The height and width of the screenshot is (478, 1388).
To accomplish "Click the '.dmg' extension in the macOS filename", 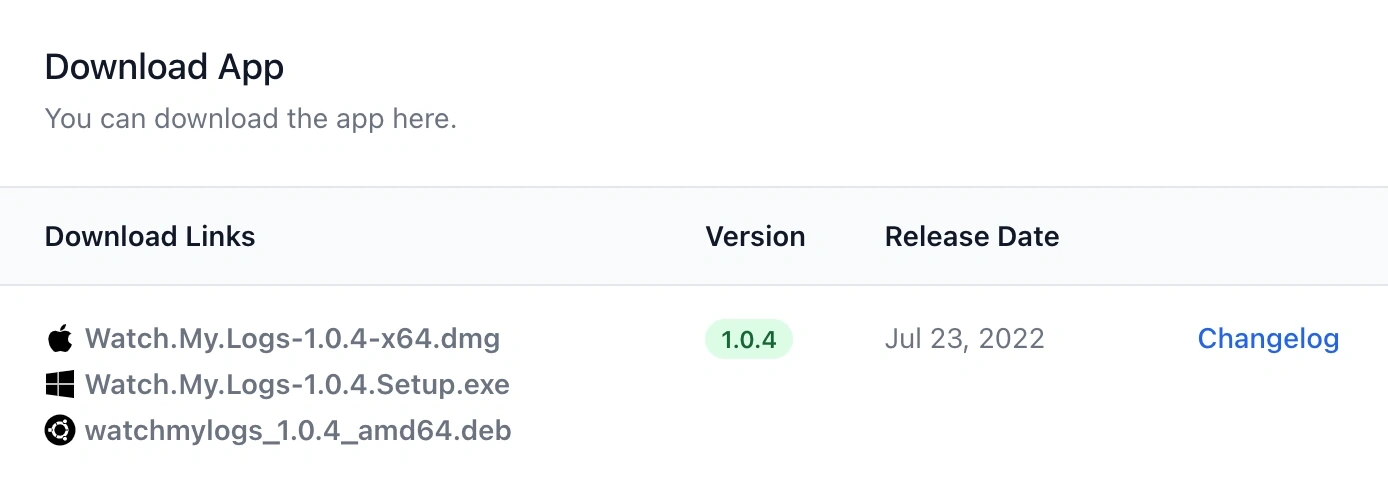I will click(468, 338).
